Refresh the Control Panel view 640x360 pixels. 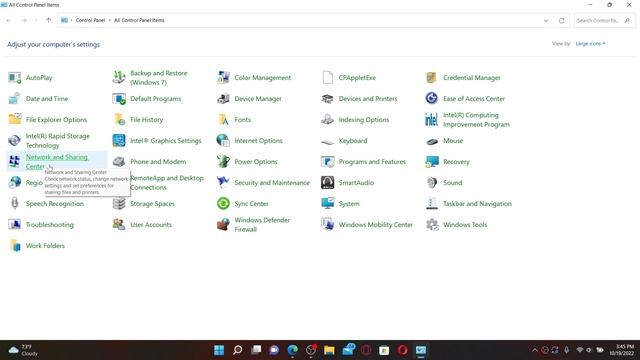coord(562,20)
